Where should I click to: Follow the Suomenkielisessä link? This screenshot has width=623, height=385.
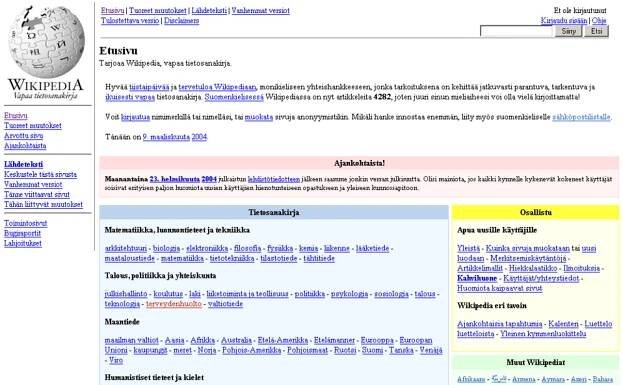click(x=234, y=97)
